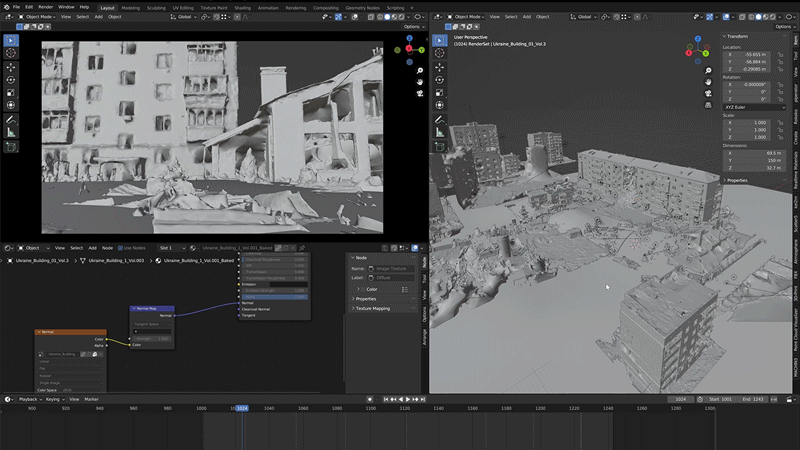The height and width of the screenshot is (450, 800).
Task: Open the Playback menu in the timeline
Action: coord(30,399)
